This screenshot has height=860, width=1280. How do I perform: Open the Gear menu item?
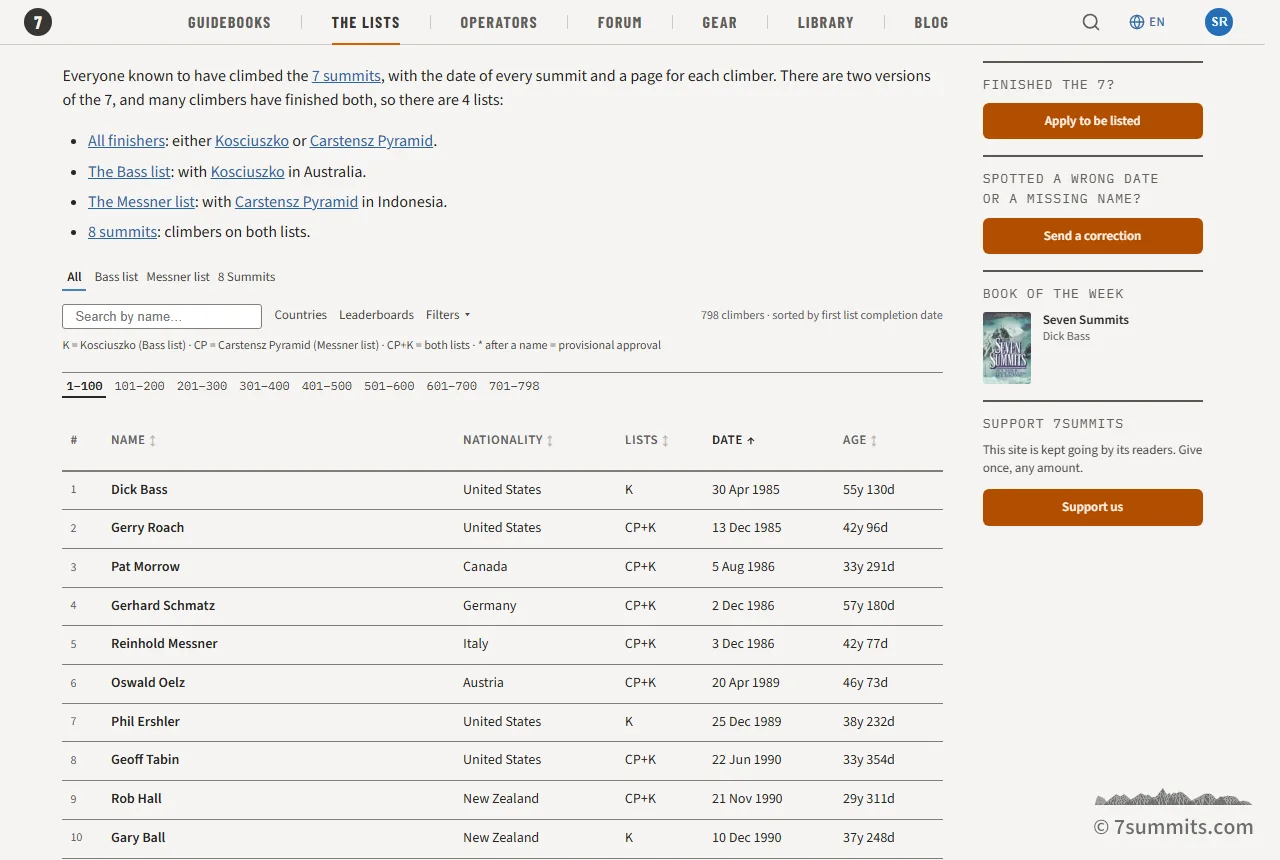(719, 22)
